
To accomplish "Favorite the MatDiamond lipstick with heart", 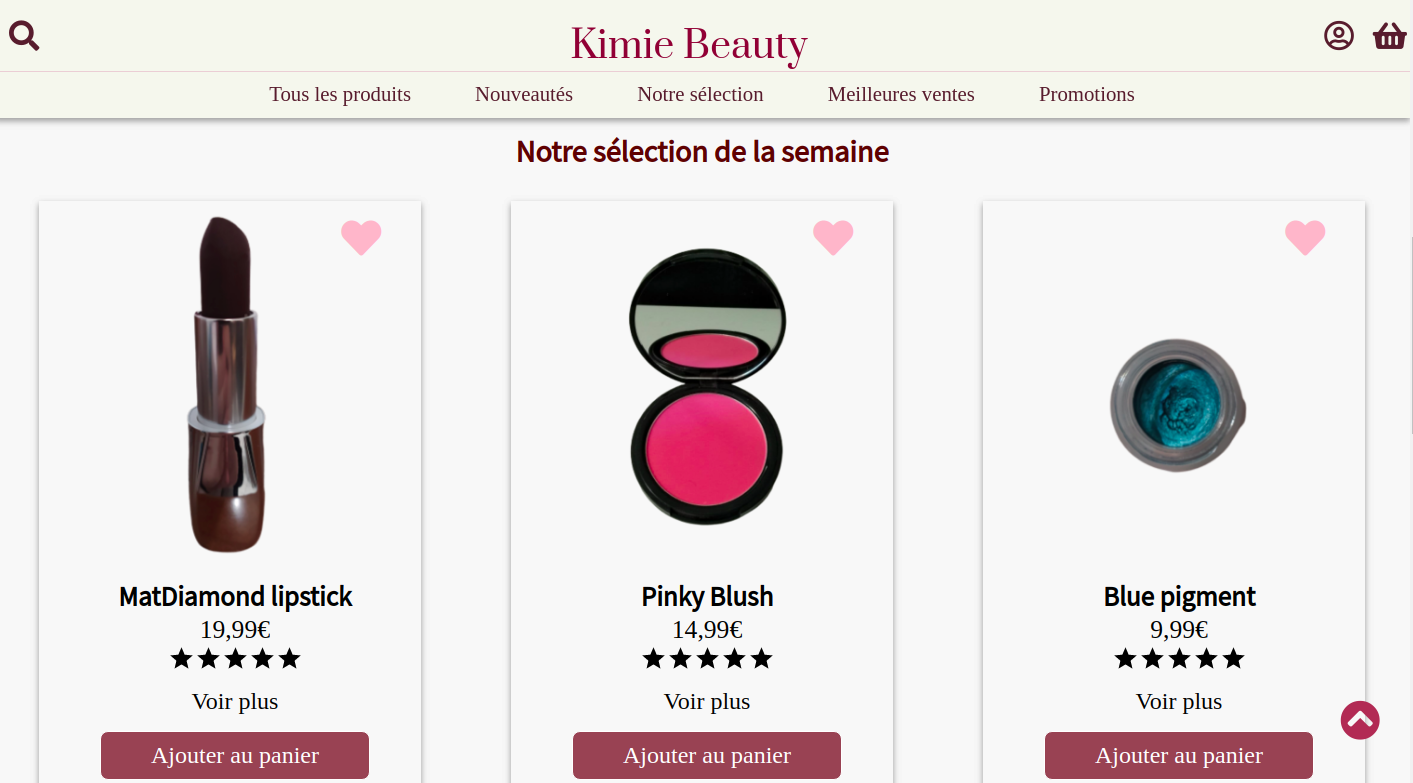I will coord(361,237).
